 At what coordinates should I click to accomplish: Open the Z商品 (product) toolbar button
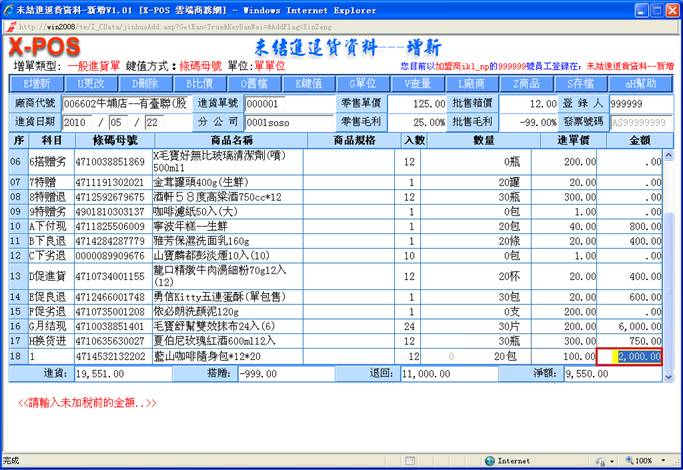coord(528,83)
